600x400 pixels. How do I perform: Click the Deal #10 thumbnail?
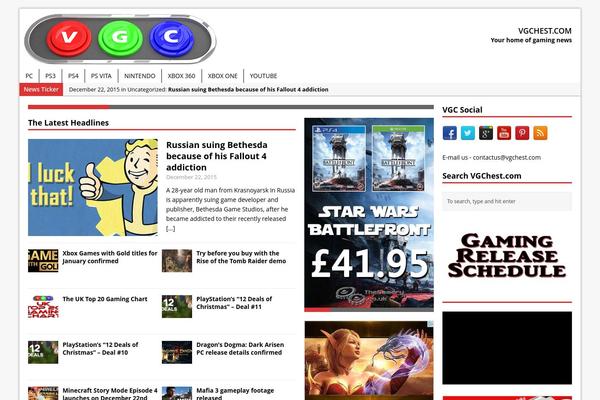pyautogui.click(x=43, y=352)
